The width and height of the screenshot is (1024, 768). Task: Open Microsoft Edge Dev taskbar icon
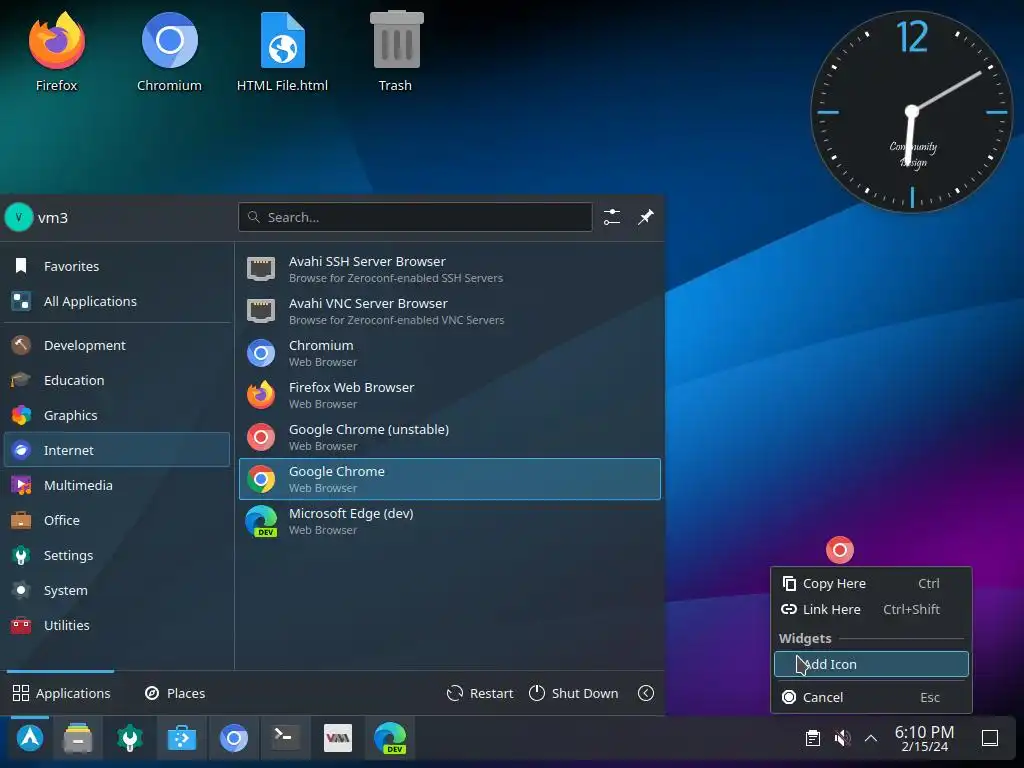click(390, 738)
